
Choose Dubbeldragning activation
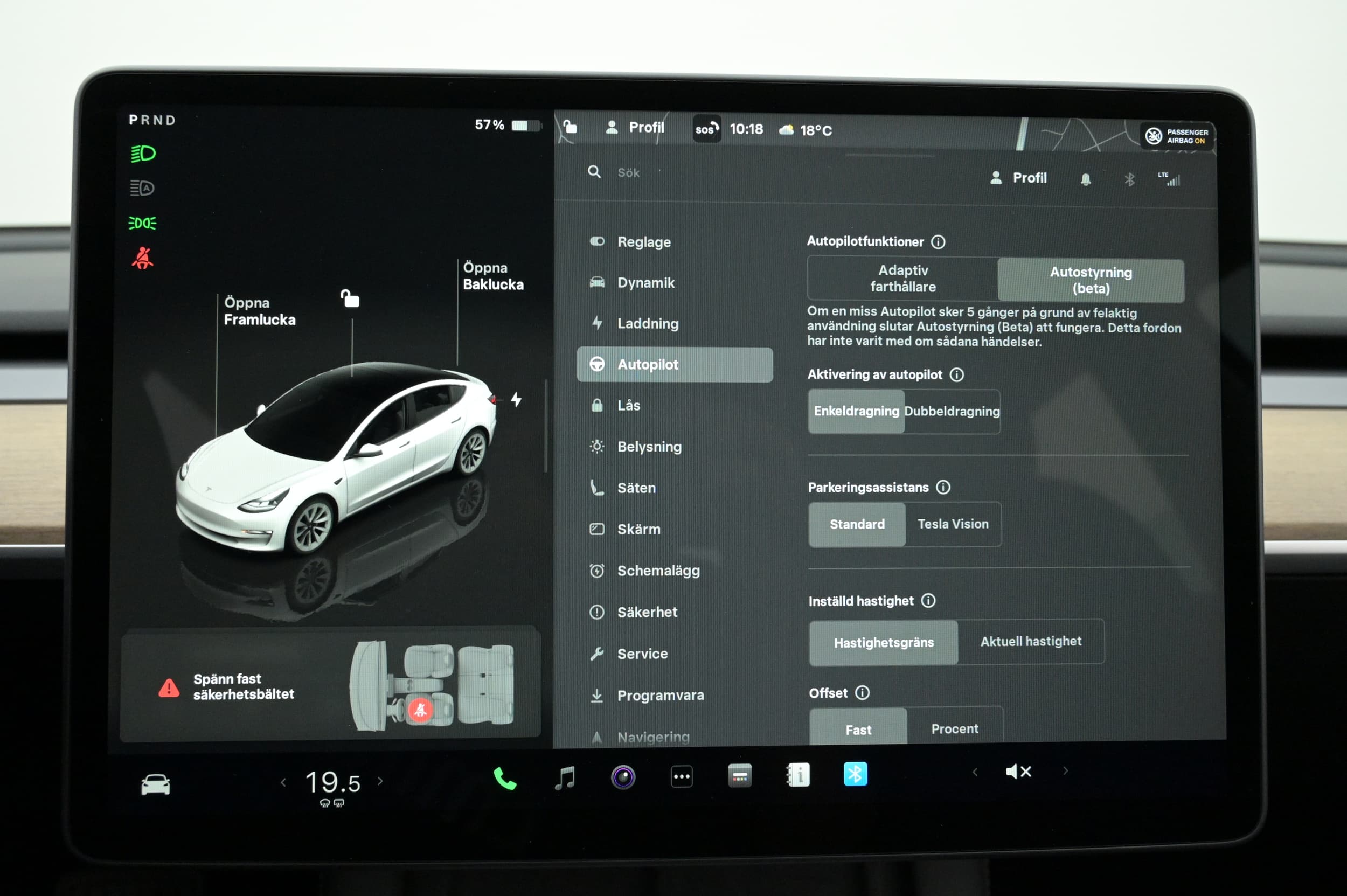click(952, 411)
